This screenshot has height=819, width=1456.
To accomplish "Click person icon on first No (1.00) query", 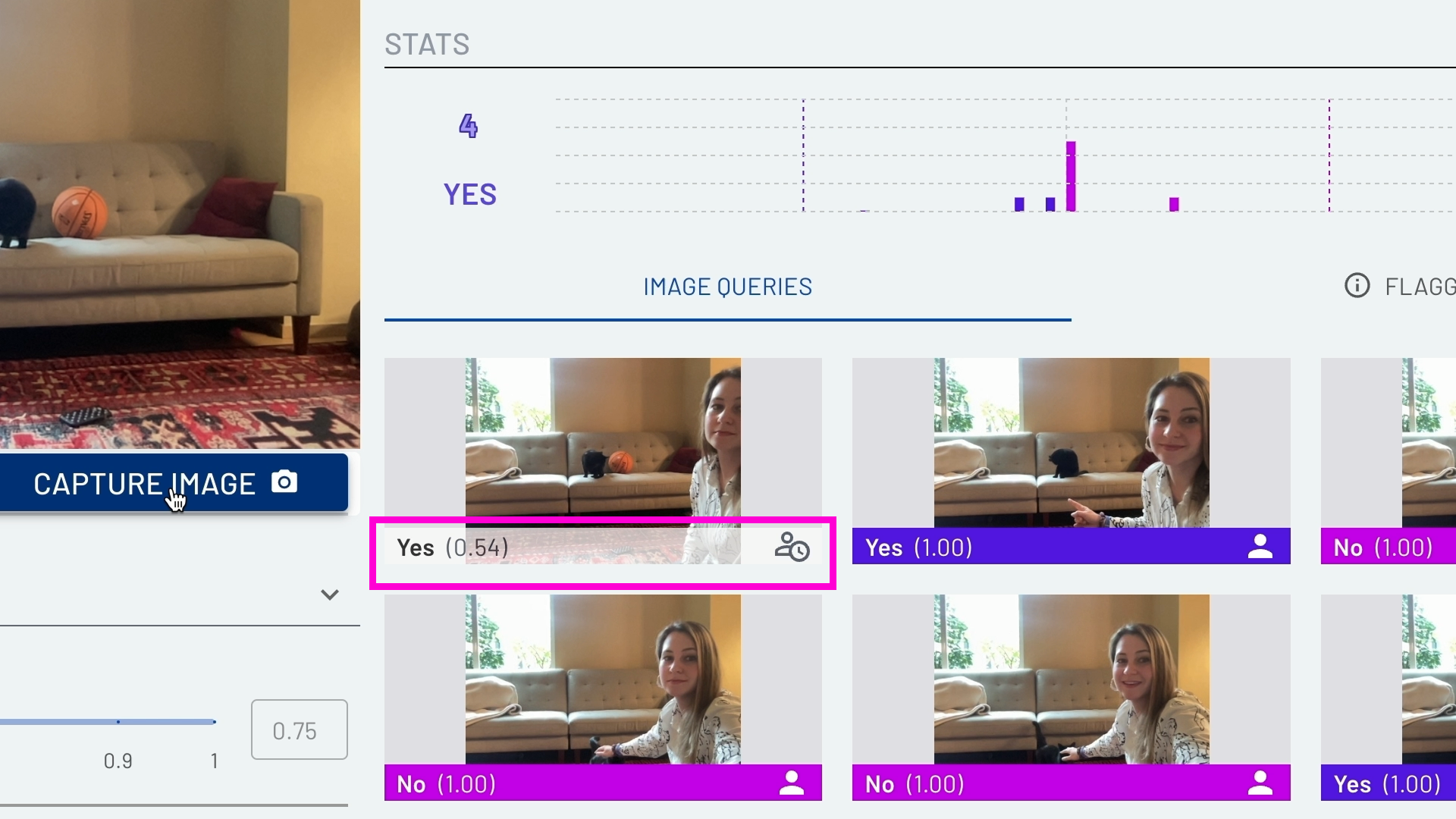I will point(791,783).
